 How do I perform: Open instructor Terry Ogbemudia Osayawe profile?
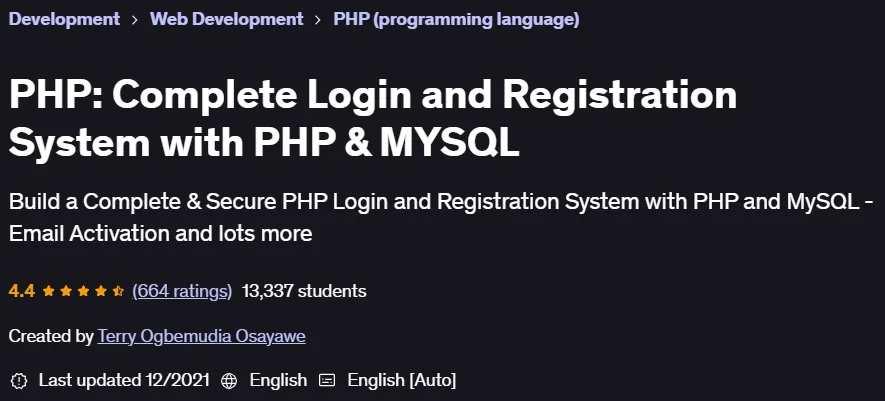pyautogui.click(x=201, y=337)
